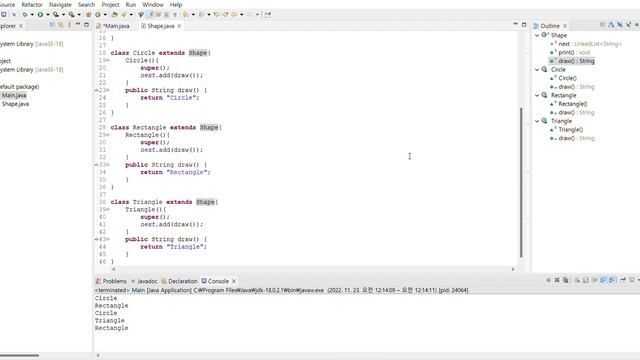Image resolution: width=640 pixels, height=360 pixels.
Task: Click the Pin Console icon
Action: (623, 280)
